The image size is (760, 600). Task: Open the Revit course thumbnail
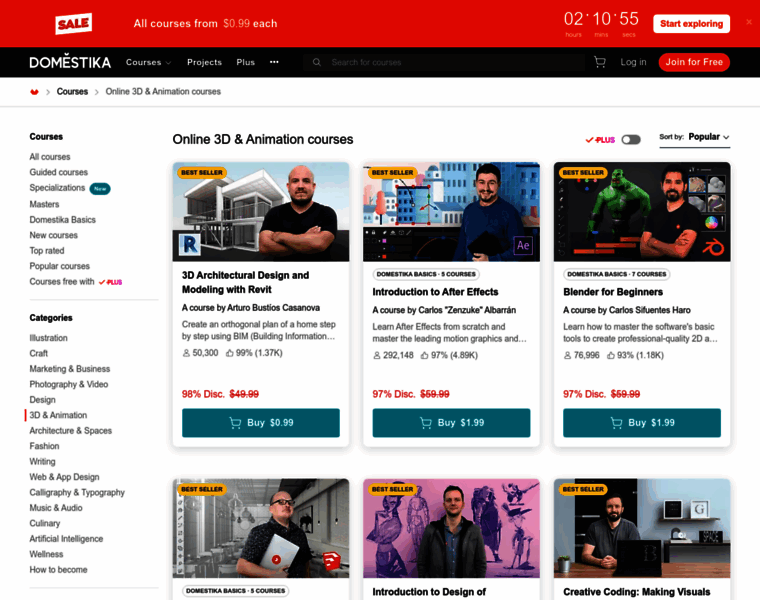coord(261,212)
